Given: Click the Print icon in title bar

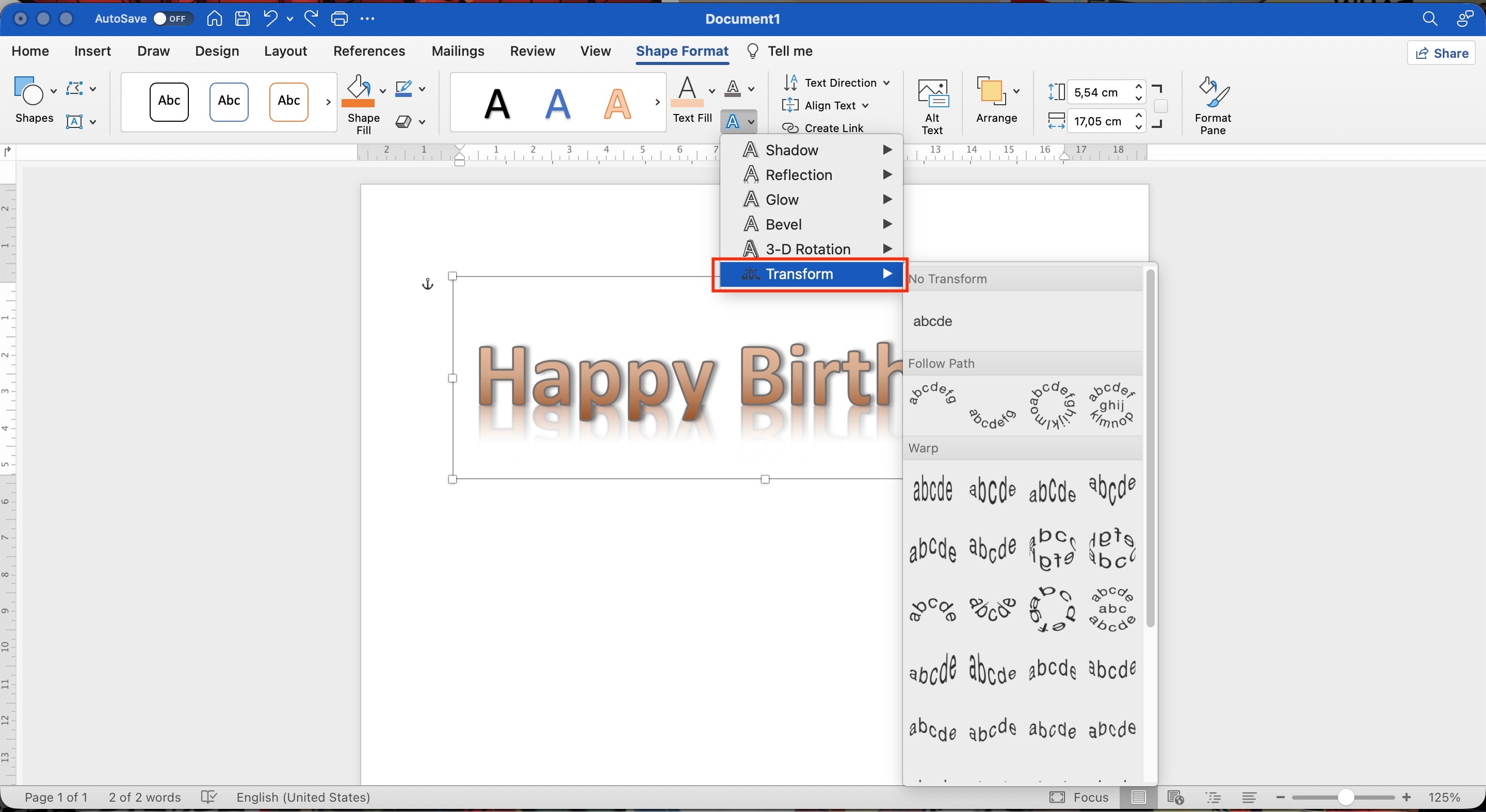Looking at the screenshot, I should tap(339, 19).
